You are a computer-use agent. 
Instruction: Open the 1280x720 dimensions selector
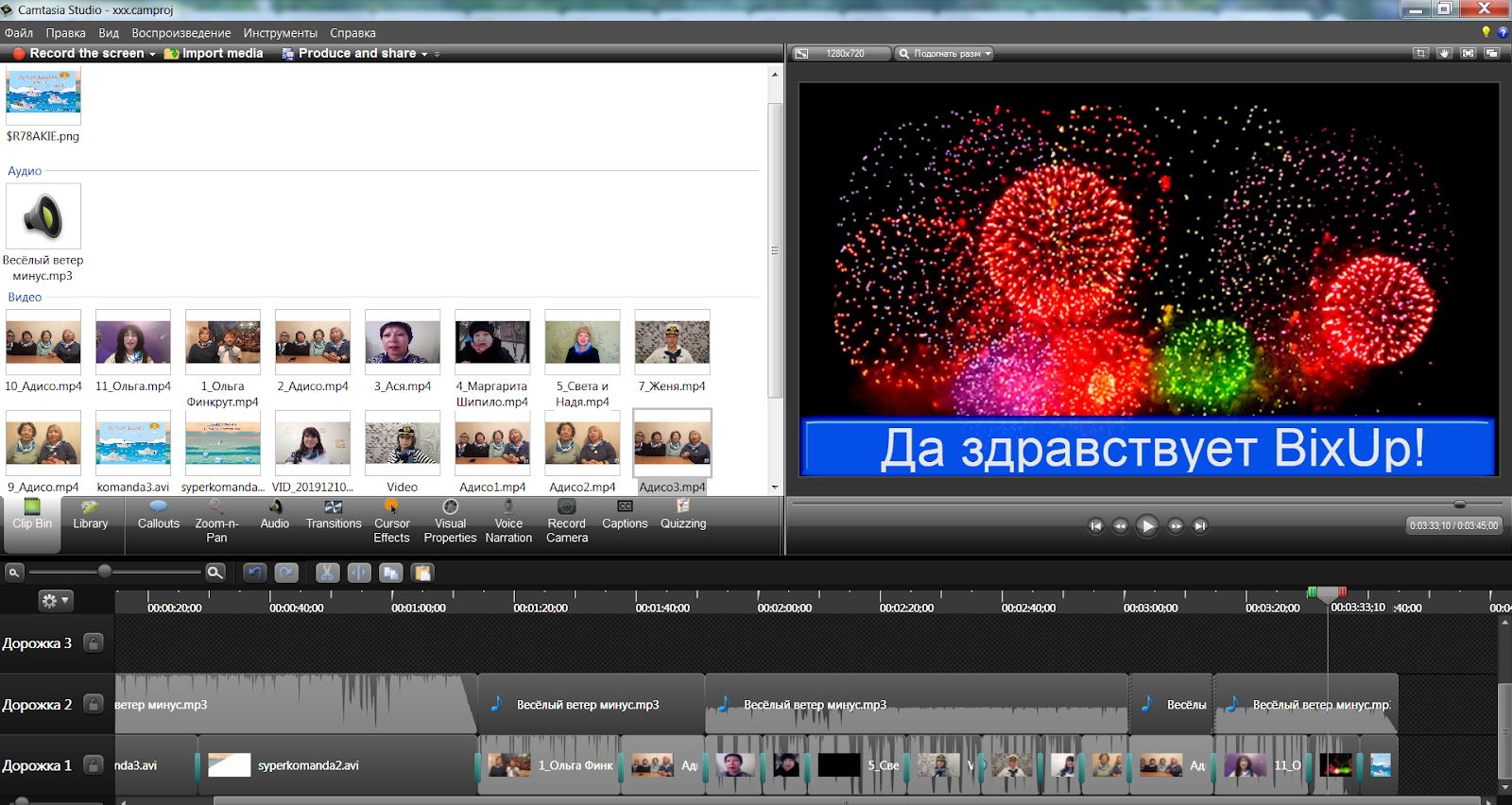844,53
